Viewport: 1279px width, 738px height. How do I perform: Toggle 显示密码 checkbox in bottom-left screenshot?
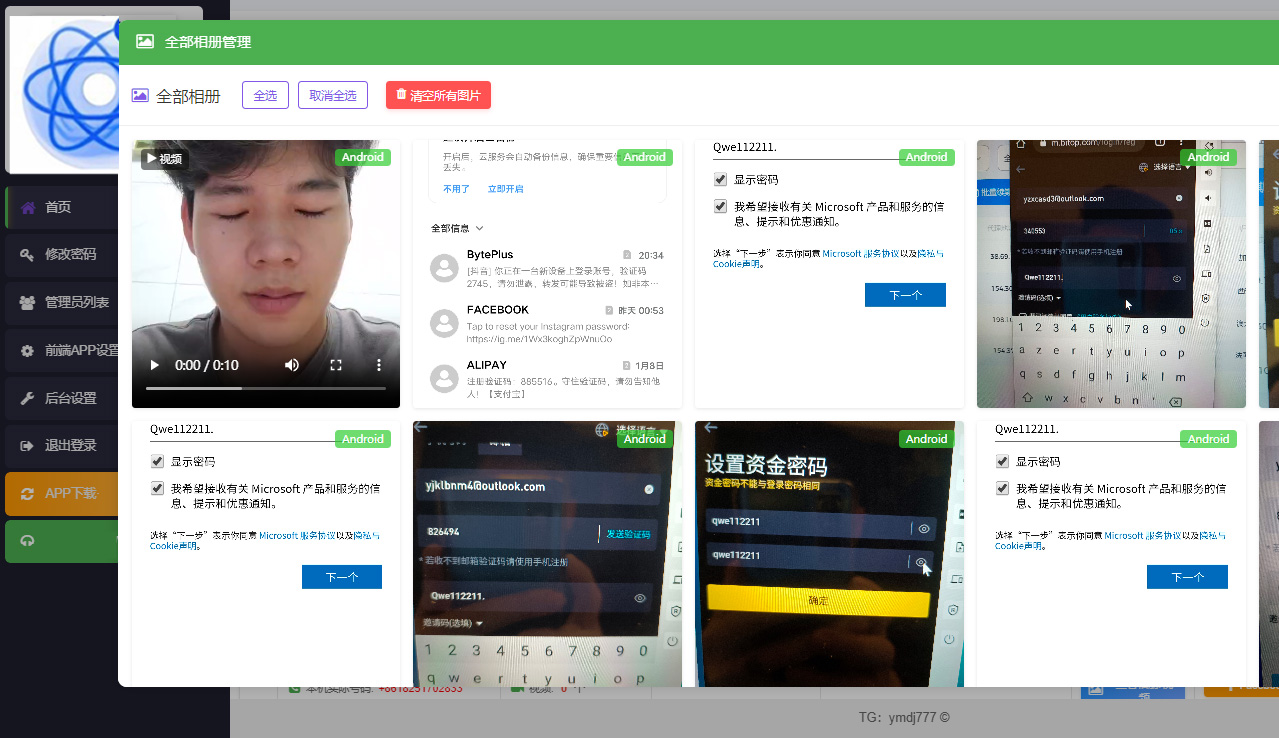click(157, 462)
